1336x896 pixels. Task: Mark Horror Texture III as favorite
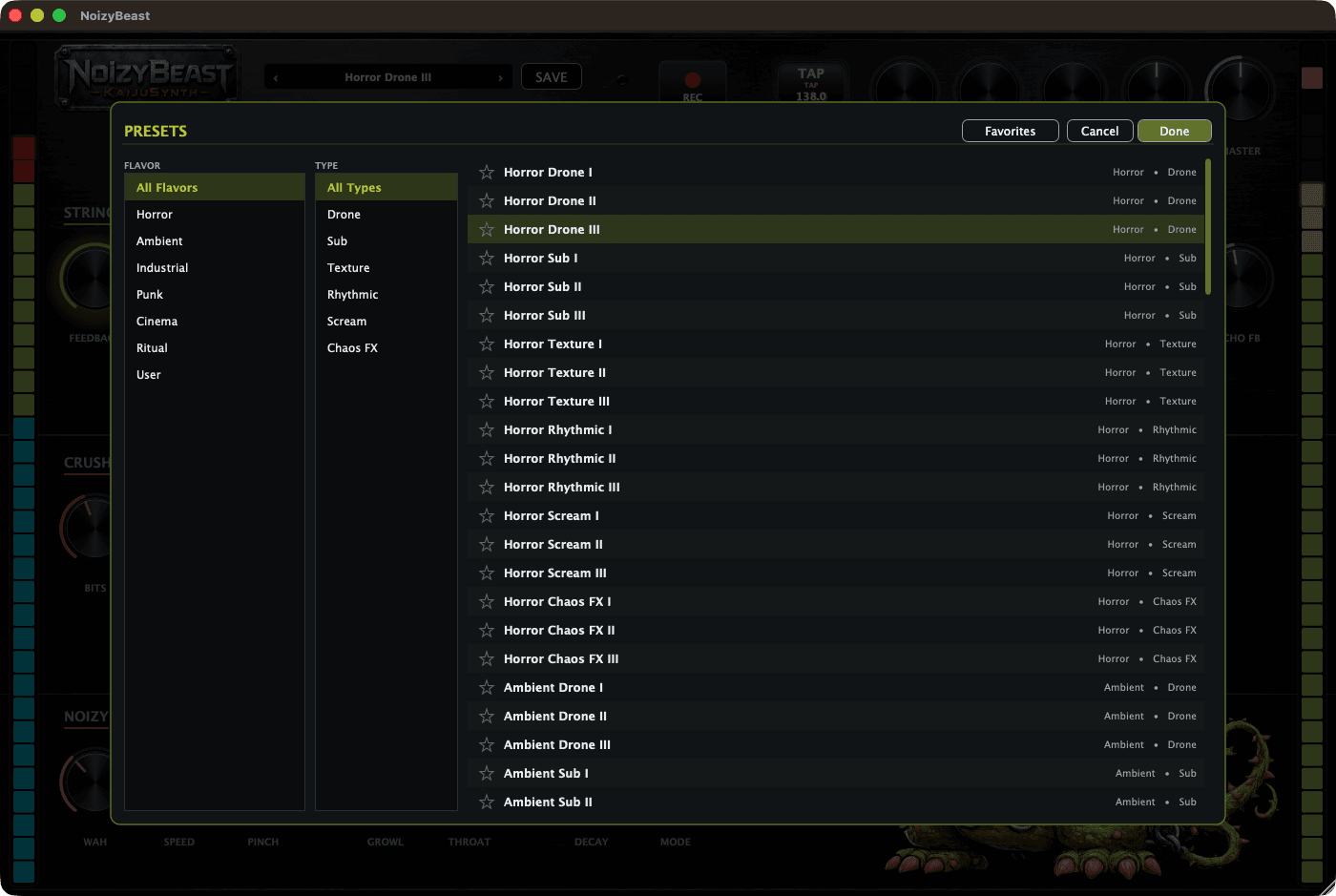coord(487,402)
